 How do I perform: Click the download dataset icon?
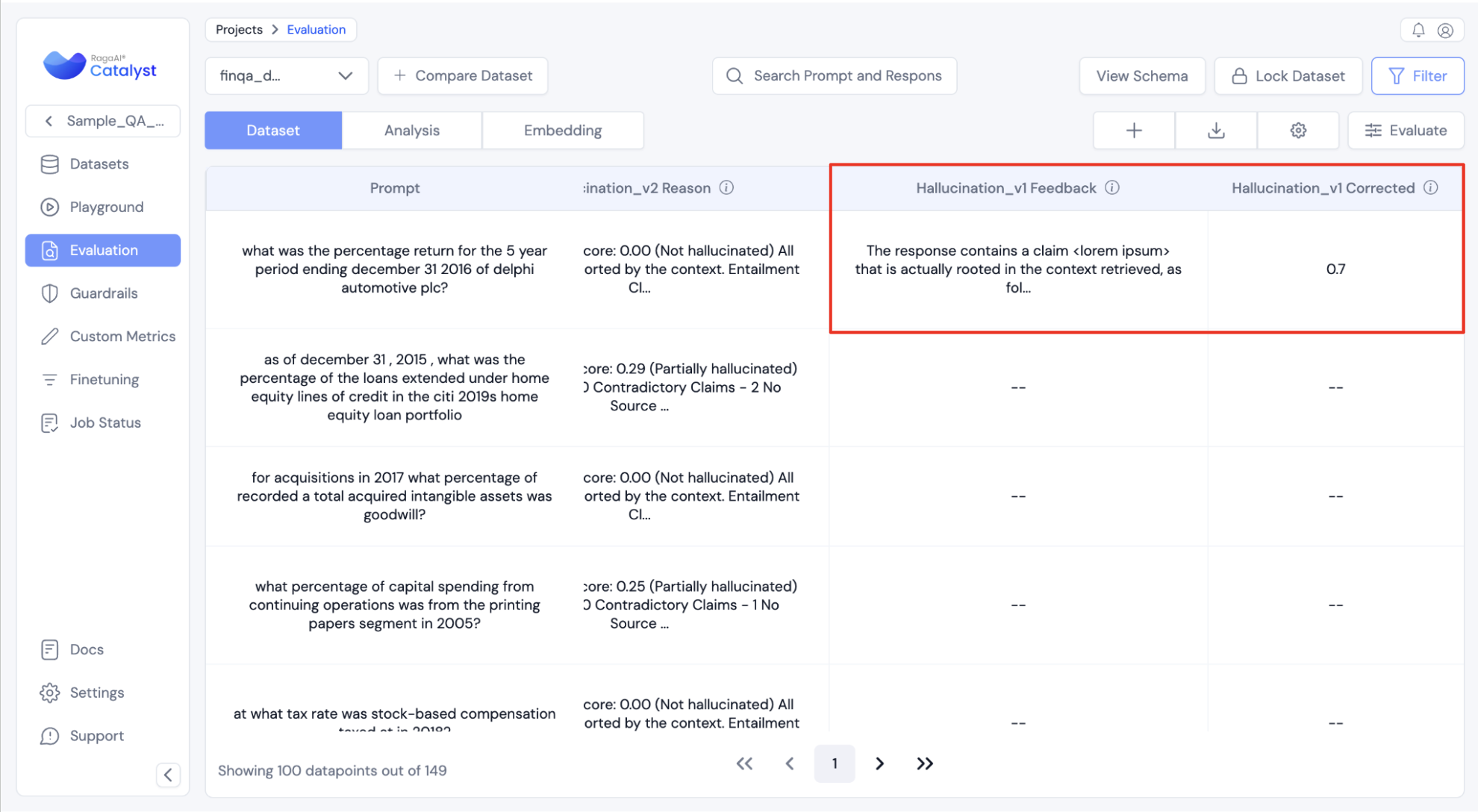point(1216,131)
